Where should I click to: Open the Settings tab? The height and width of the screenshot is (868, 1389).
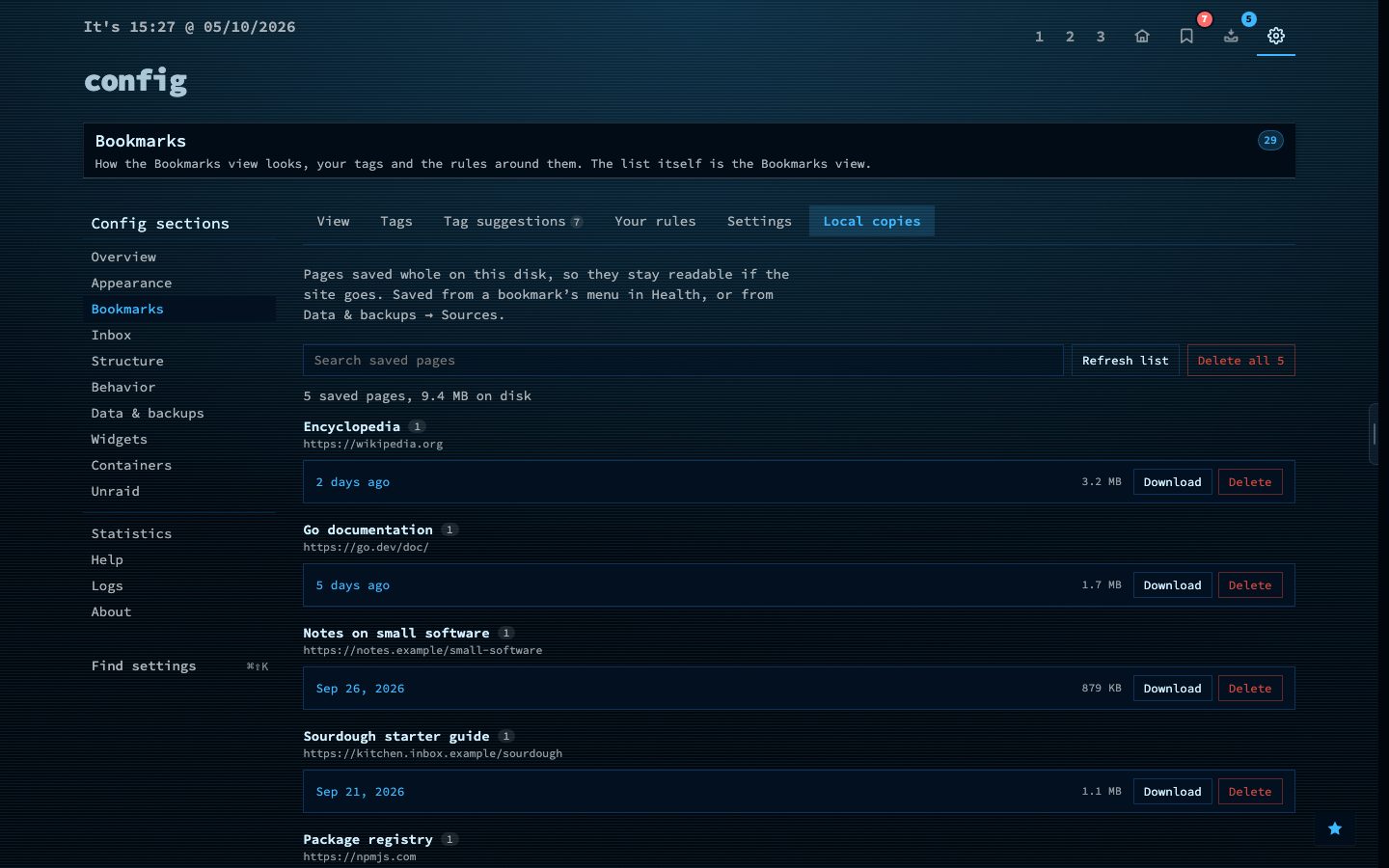click(759, 221)
